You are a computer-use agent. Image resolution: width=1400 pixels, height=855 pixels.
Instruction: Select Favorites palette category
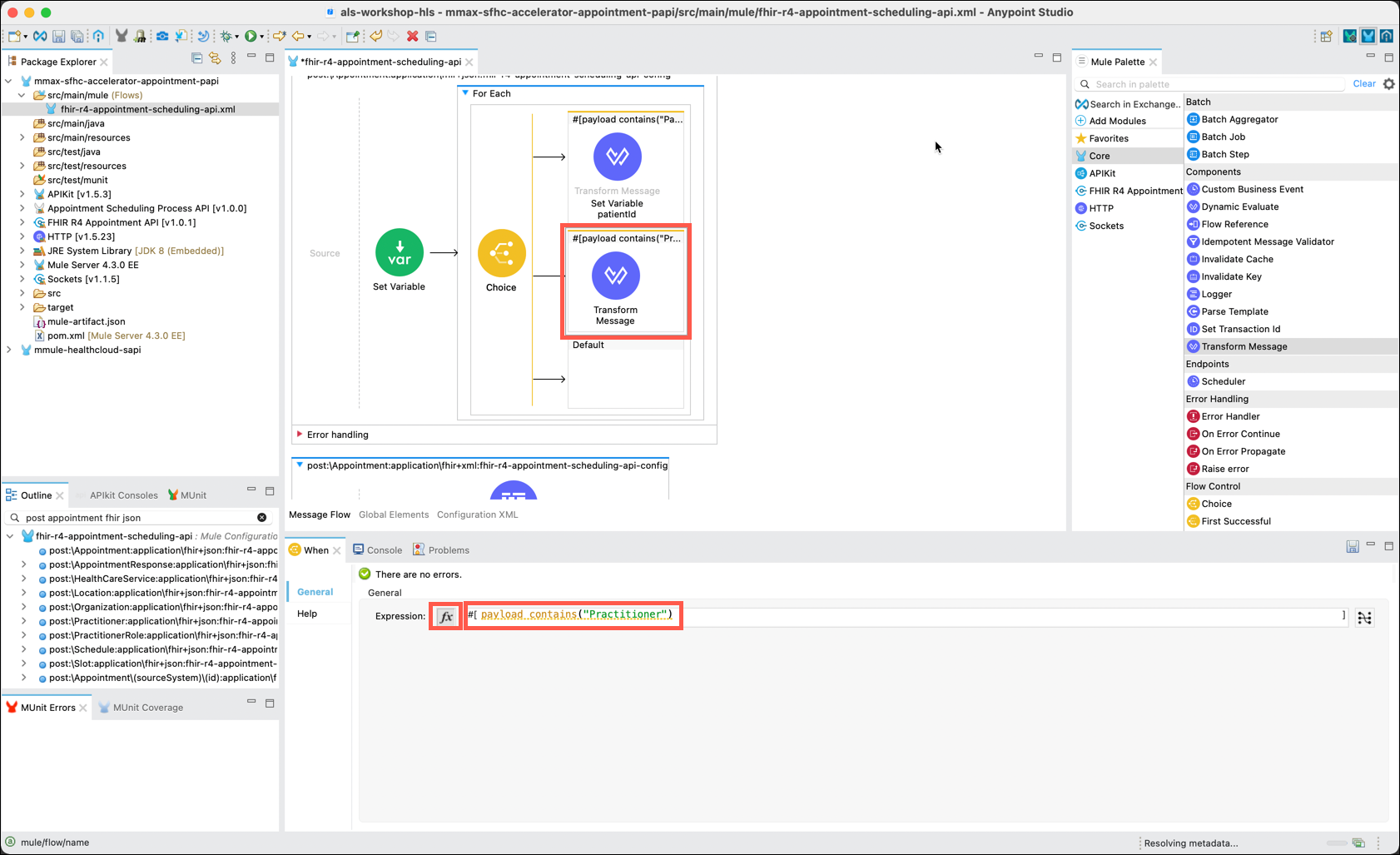tap(1102, 138)
